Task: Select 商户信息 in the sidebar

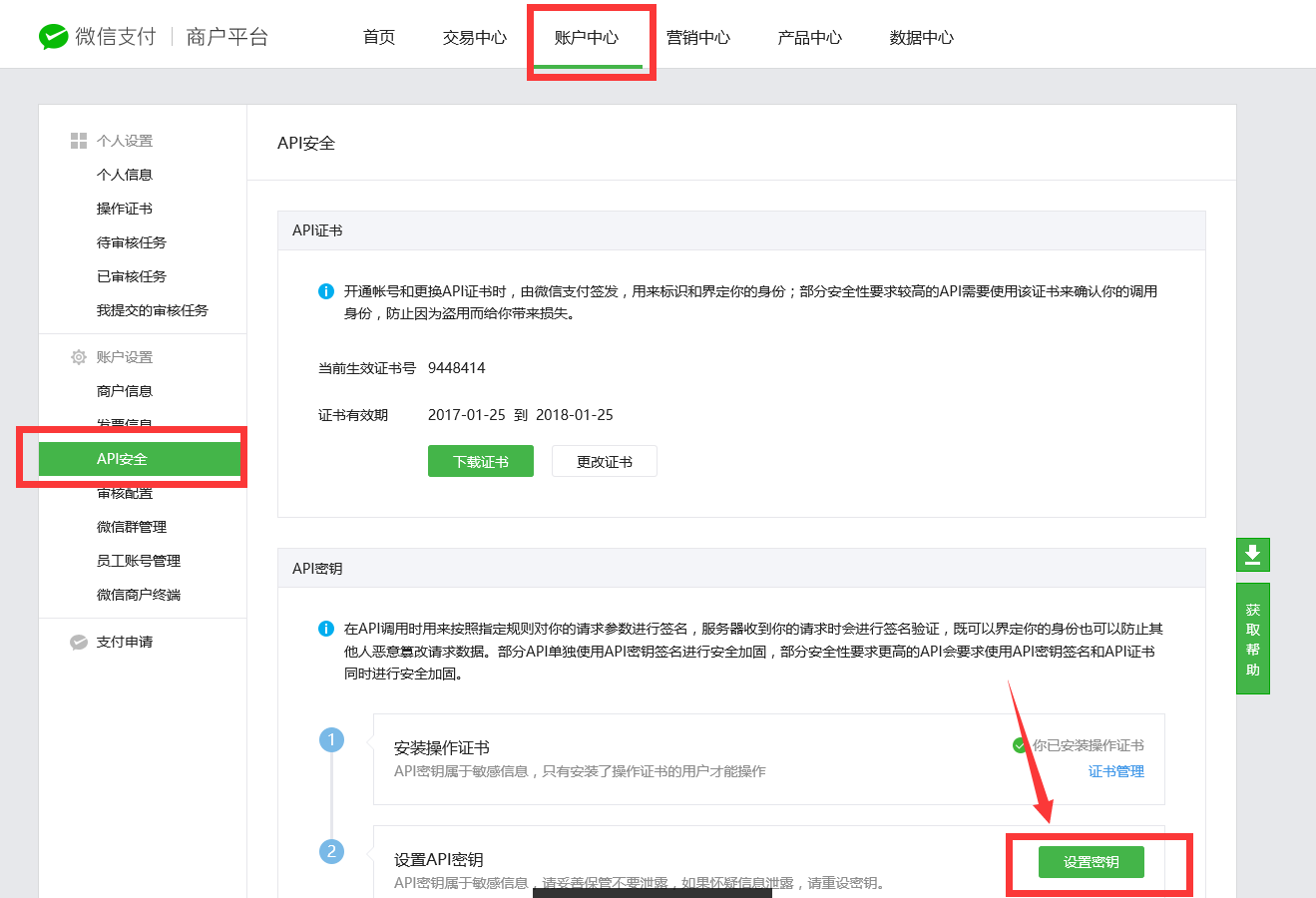Action: pyautogui.click(x=125, y=391)
